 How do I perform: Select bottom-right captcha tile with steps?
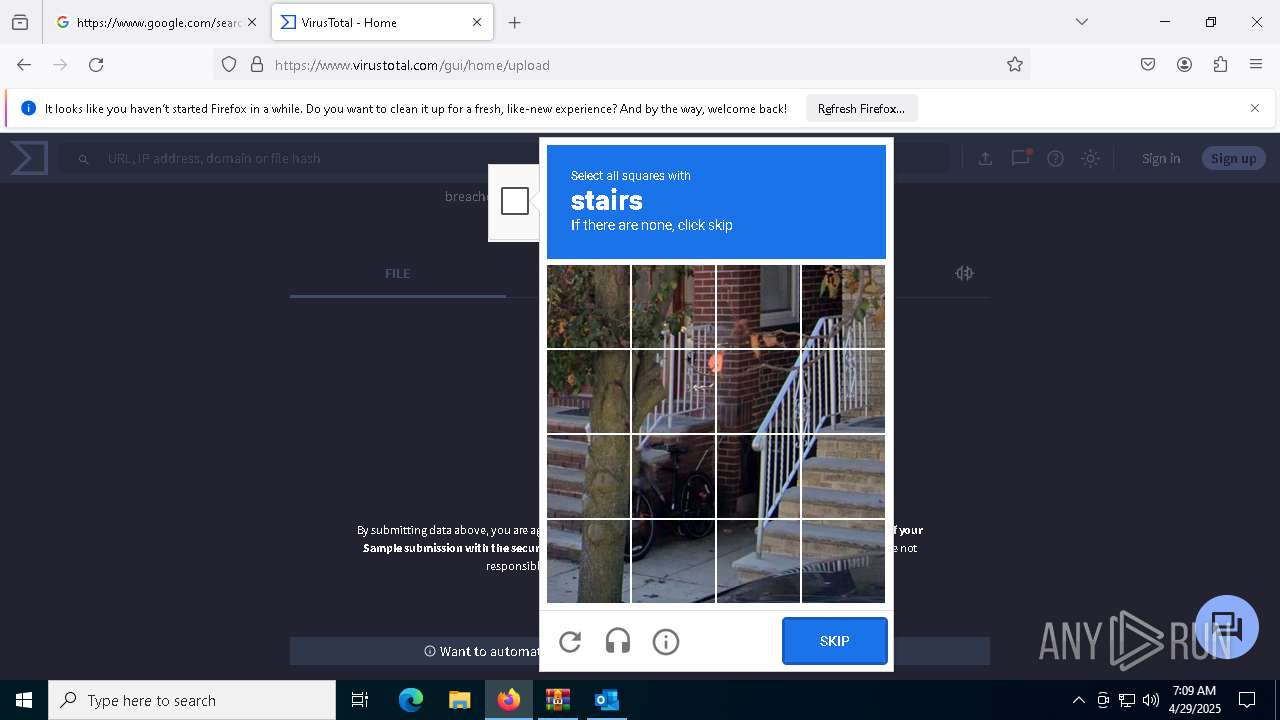point(843,561)
